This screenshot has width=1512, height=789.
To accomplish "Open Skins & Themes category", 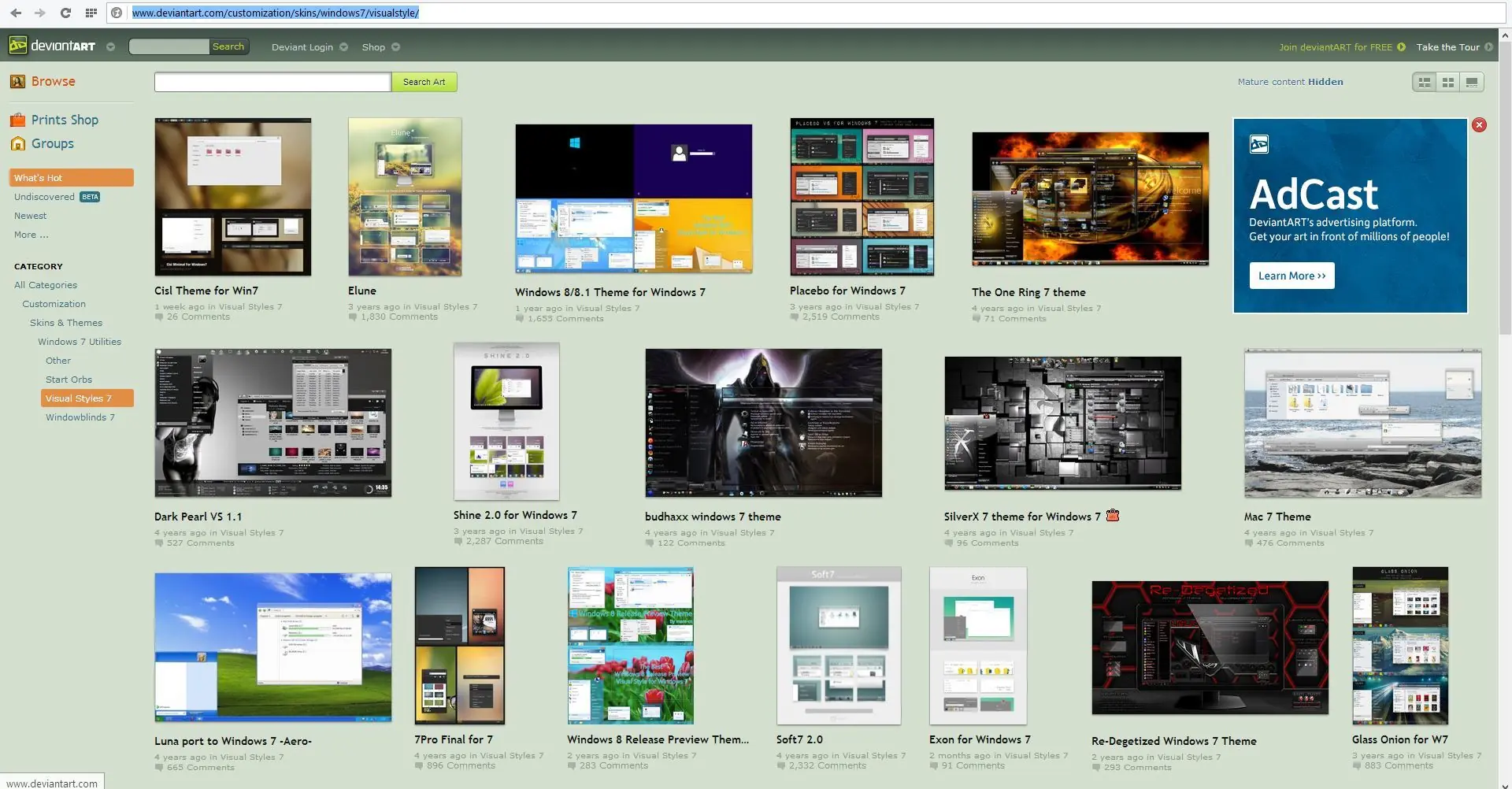I will [66, 323].
